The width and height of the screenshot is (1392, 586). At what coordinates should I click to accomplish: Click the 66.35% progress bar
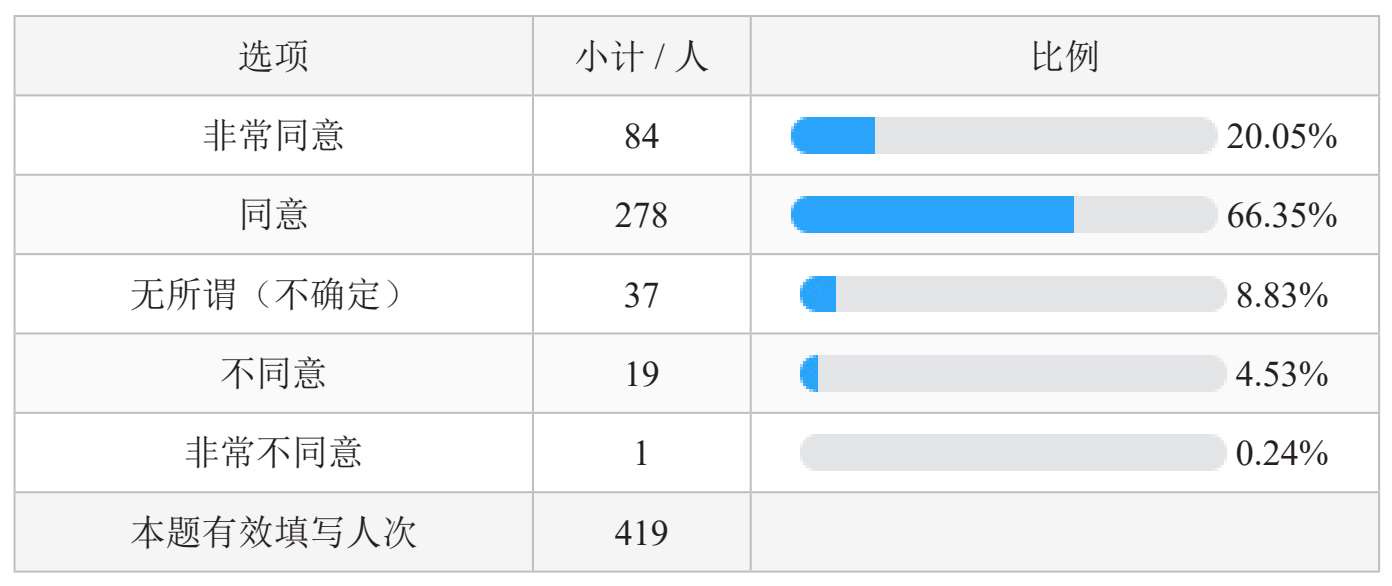(1003, 214)
